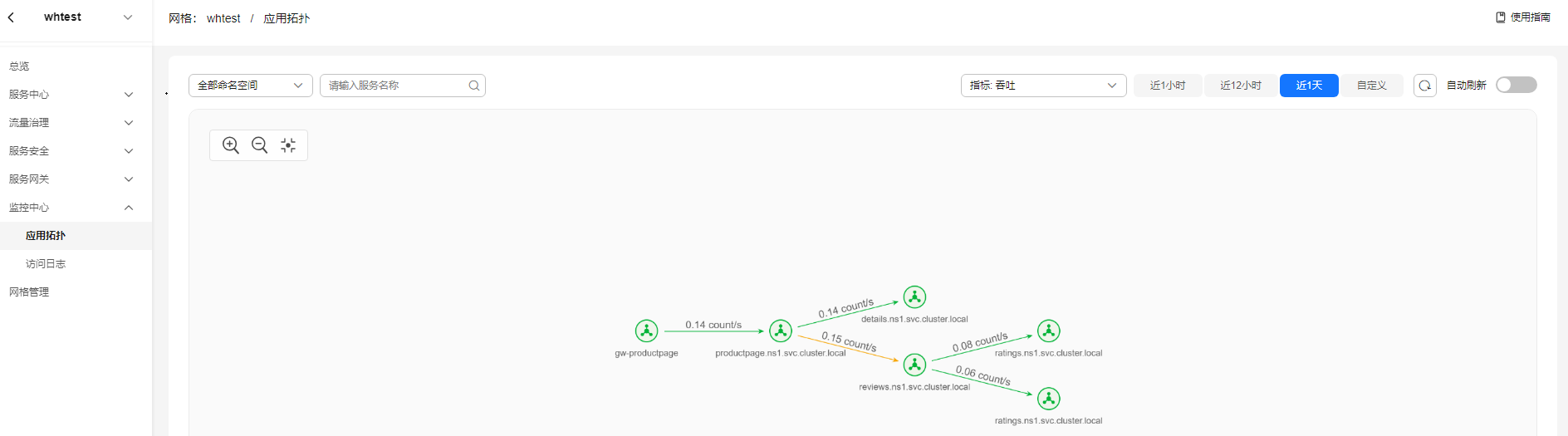The width and height of the screenshot is (1568, 436).
Task: Select the gw-productpage node icon
Action: 646,331
